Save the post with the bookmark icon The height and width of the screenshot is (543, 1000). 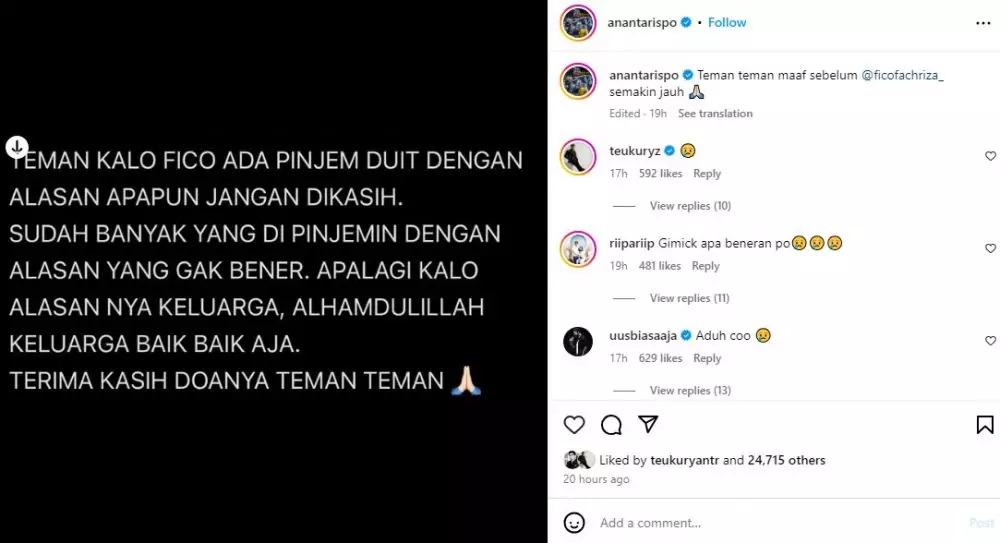[x=985, y=425]
